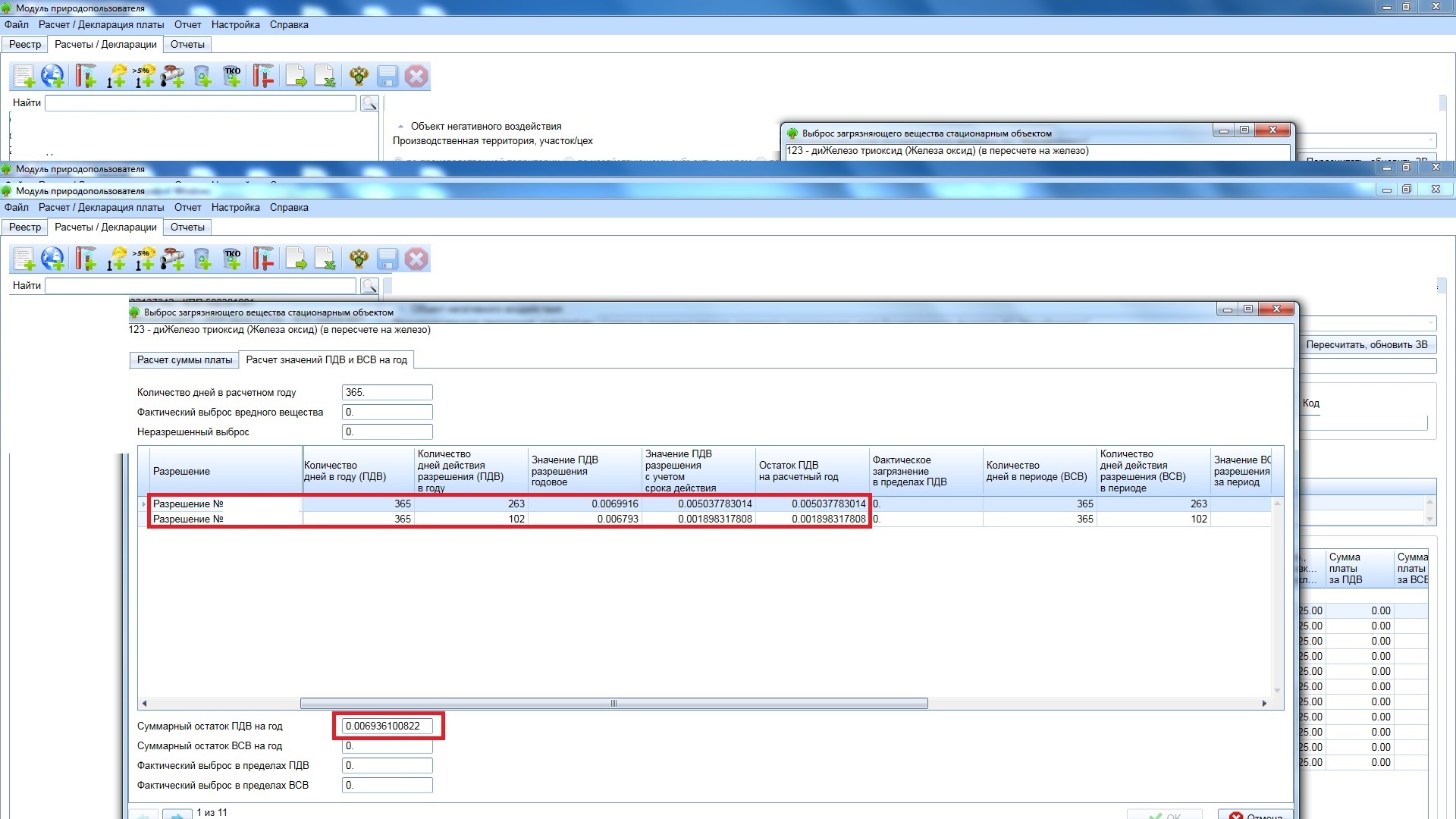Open the 'Настройка' menu in the lower window
The width and height of the screenshot is (1456, 819).
235,208
